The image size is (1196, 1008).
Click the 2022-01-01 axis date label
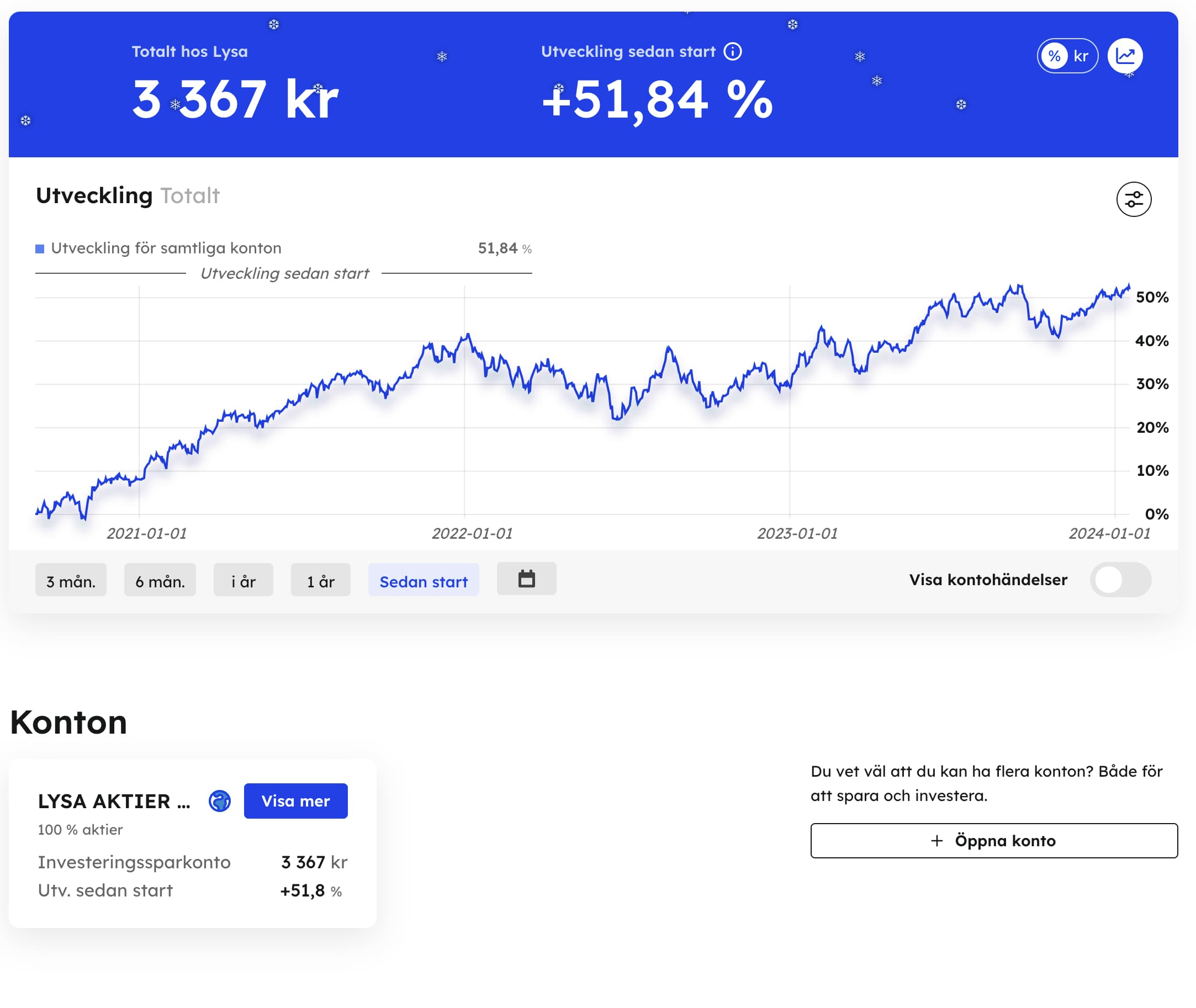[x=472, y=533]
